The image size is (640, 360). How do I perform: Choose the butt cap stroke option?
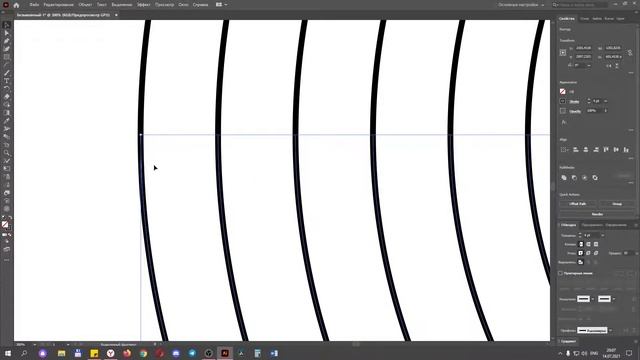click(581, 244)
